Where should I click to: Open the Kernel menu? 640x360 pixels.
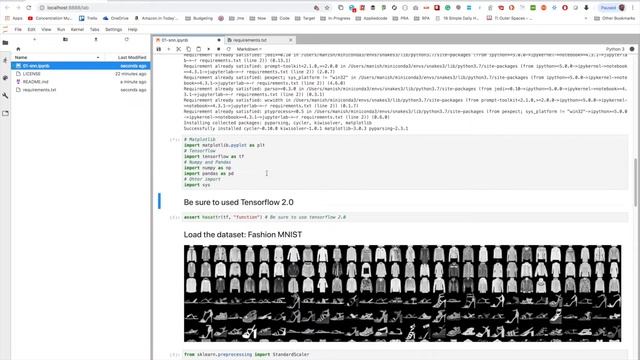click(x=77, y=29)
